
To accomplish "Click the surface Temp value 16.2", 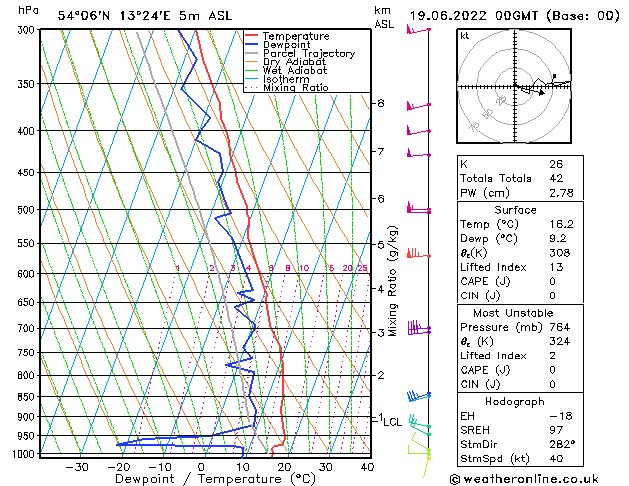I will (561, 224).
